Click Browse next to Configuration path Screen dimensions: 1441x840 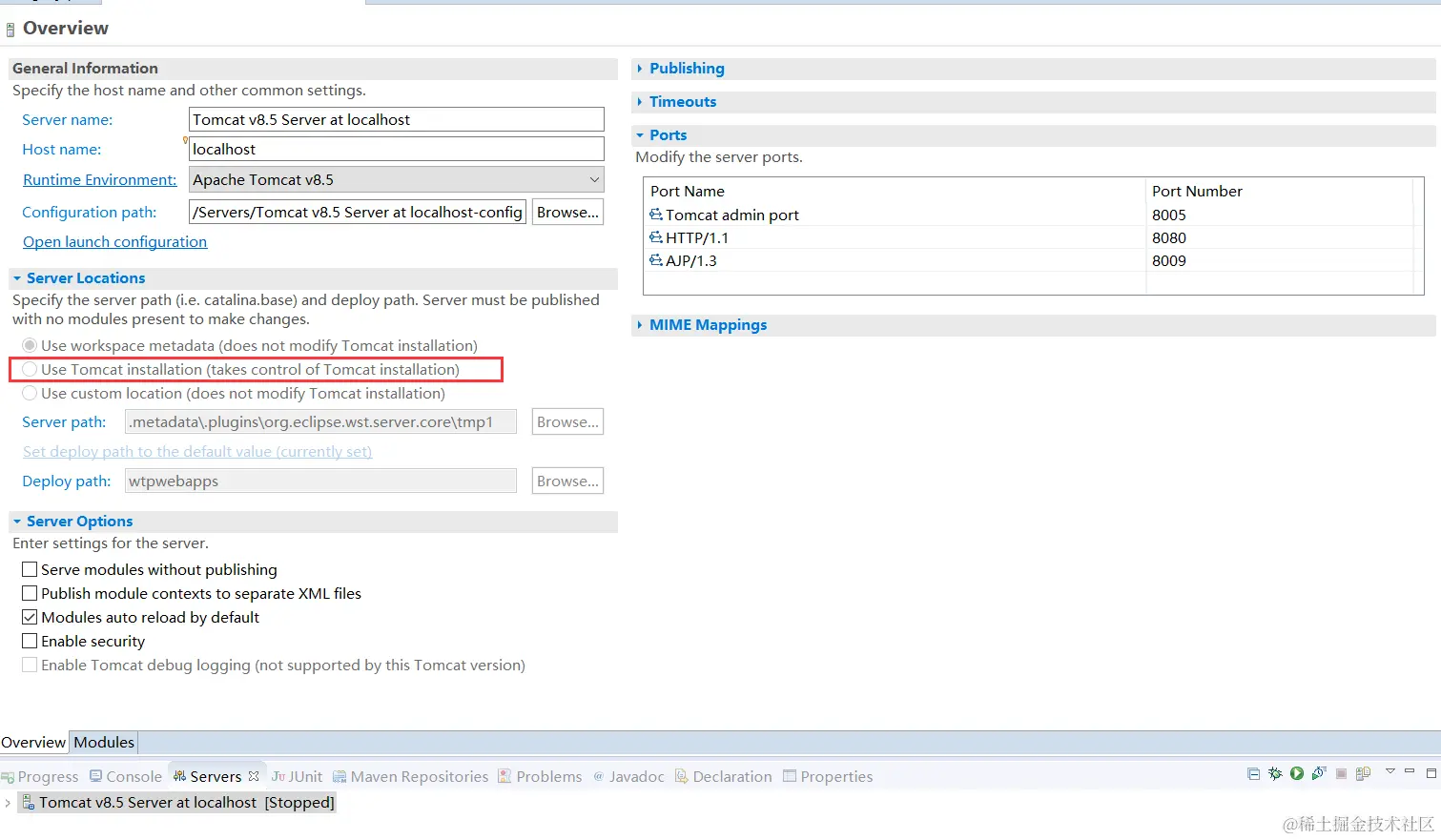click(567, 212)
